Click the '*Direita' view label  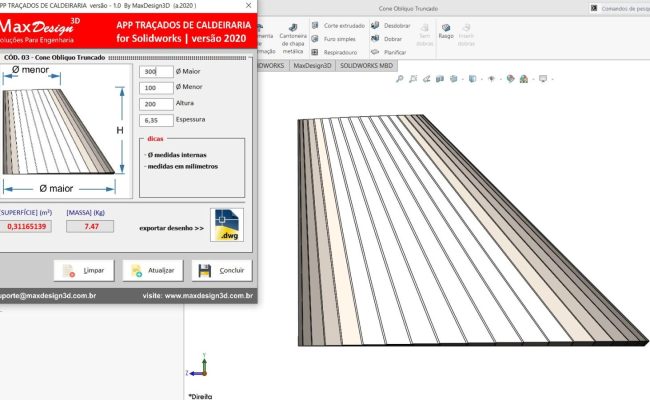coord(200,396)
